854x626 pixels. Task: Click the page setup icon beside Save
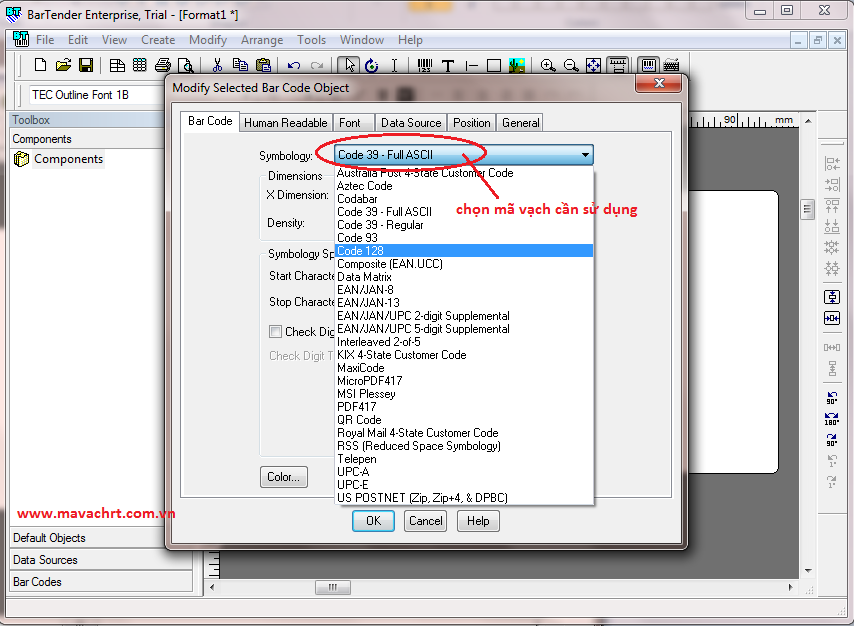tap(117, 65)
